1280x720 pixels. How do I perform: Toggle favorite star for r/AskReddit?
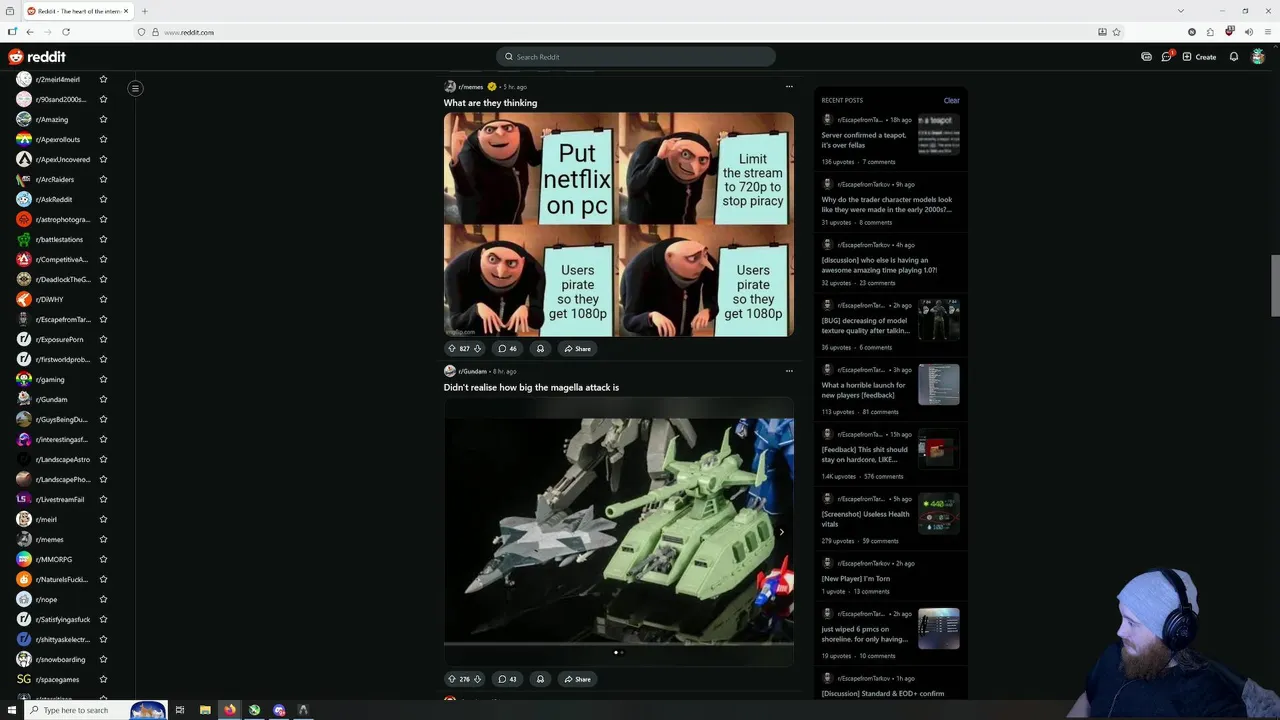[x=103, y=199]
